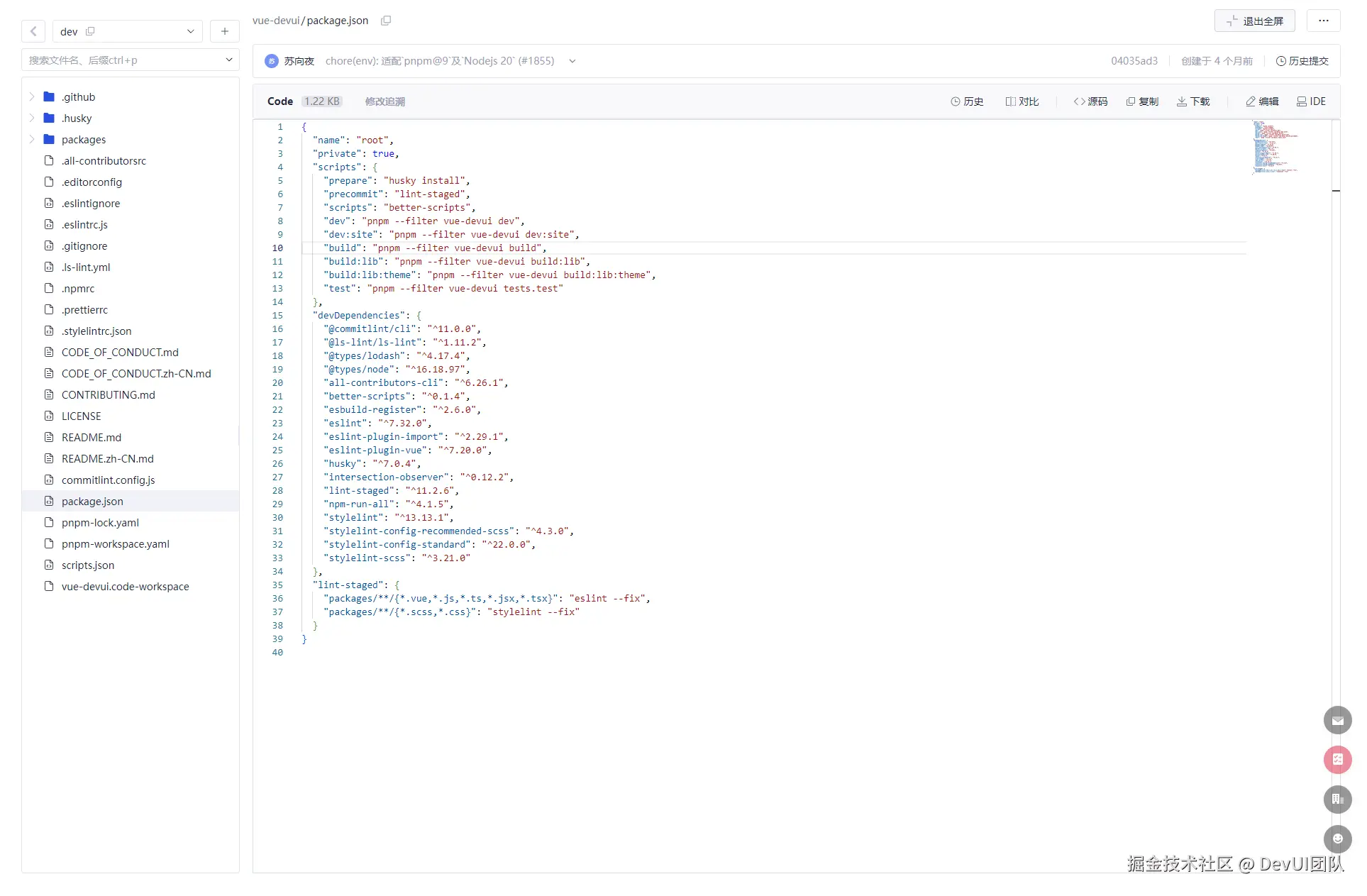Expand the .github folder
Screen dimensions: 1367x896
[x=32, y=96]
